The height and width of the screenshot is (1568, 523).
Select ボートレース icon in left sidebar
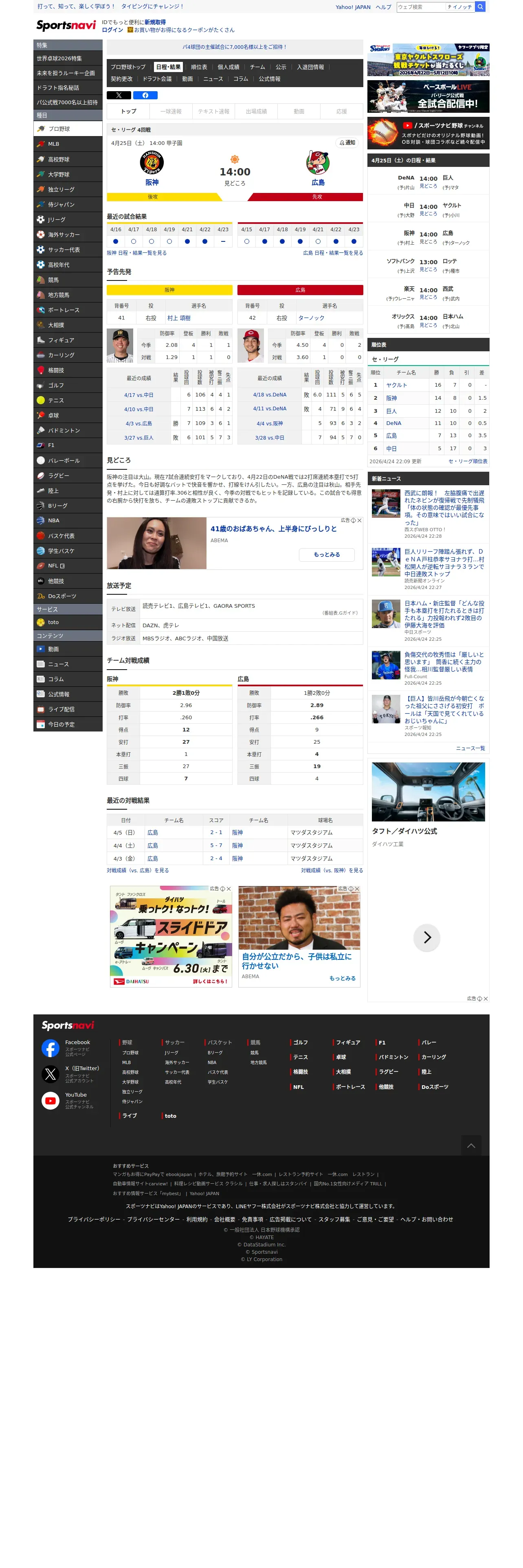click(x=41, y=310)
